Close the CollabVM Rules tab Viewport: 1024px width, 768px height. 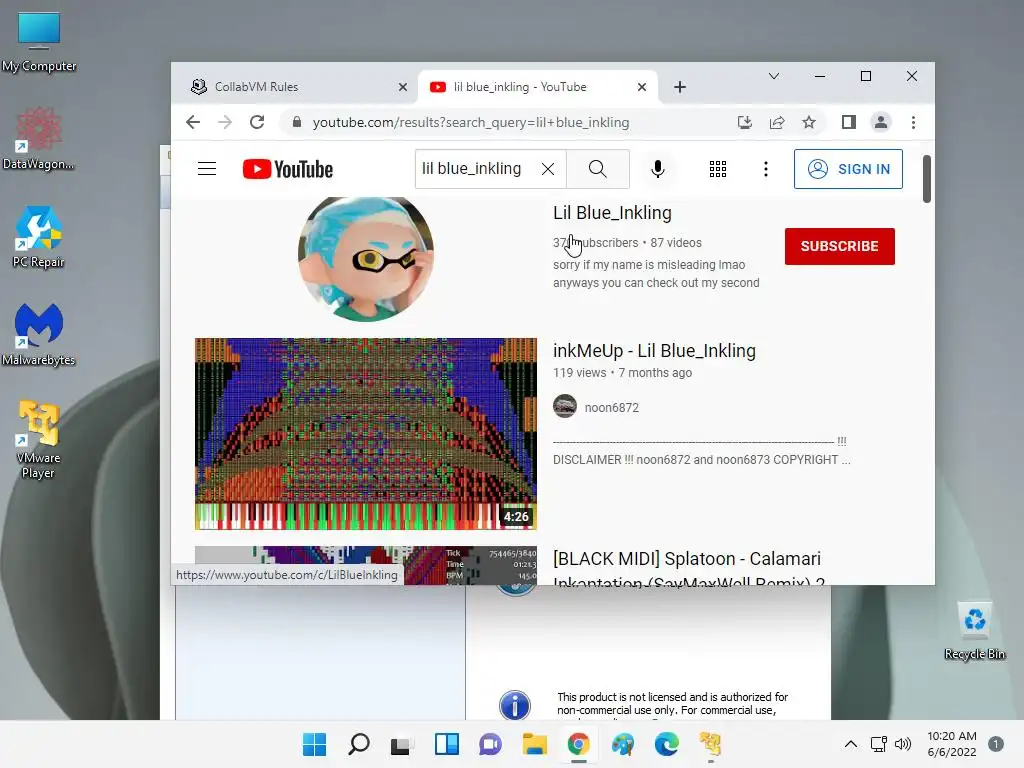point(403,87)
